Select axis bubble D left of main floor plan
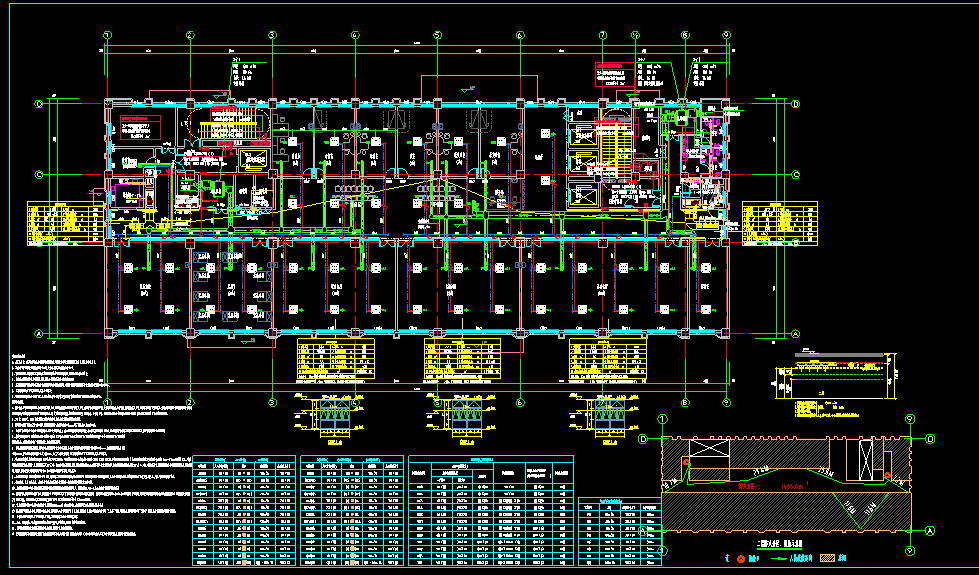Image resolution: width=979 pixels, height=575 pixels. [40, 102]
